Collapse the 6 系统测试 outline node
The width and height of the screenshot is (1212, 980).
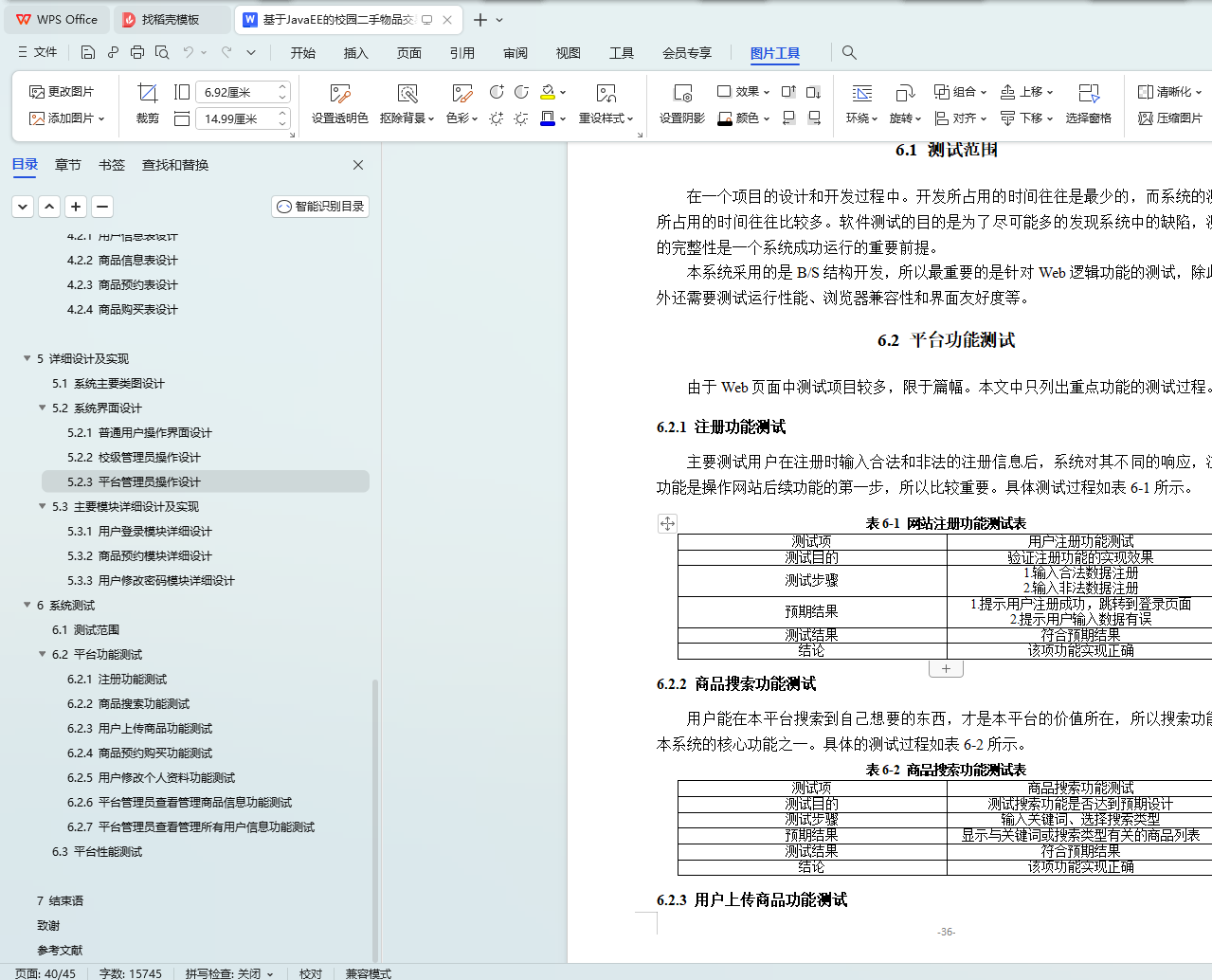[27, 605]
